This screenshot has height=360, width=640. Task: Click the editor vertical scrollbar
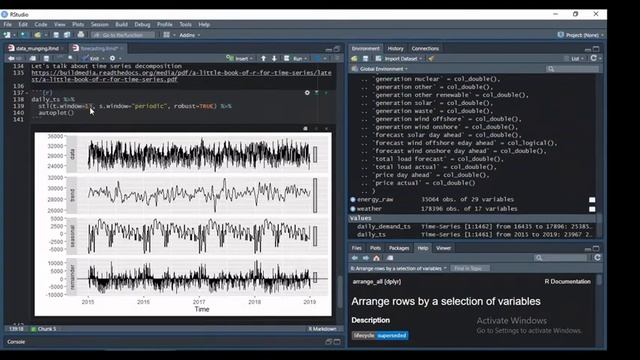pyautogui.click(x=340, y=292)
